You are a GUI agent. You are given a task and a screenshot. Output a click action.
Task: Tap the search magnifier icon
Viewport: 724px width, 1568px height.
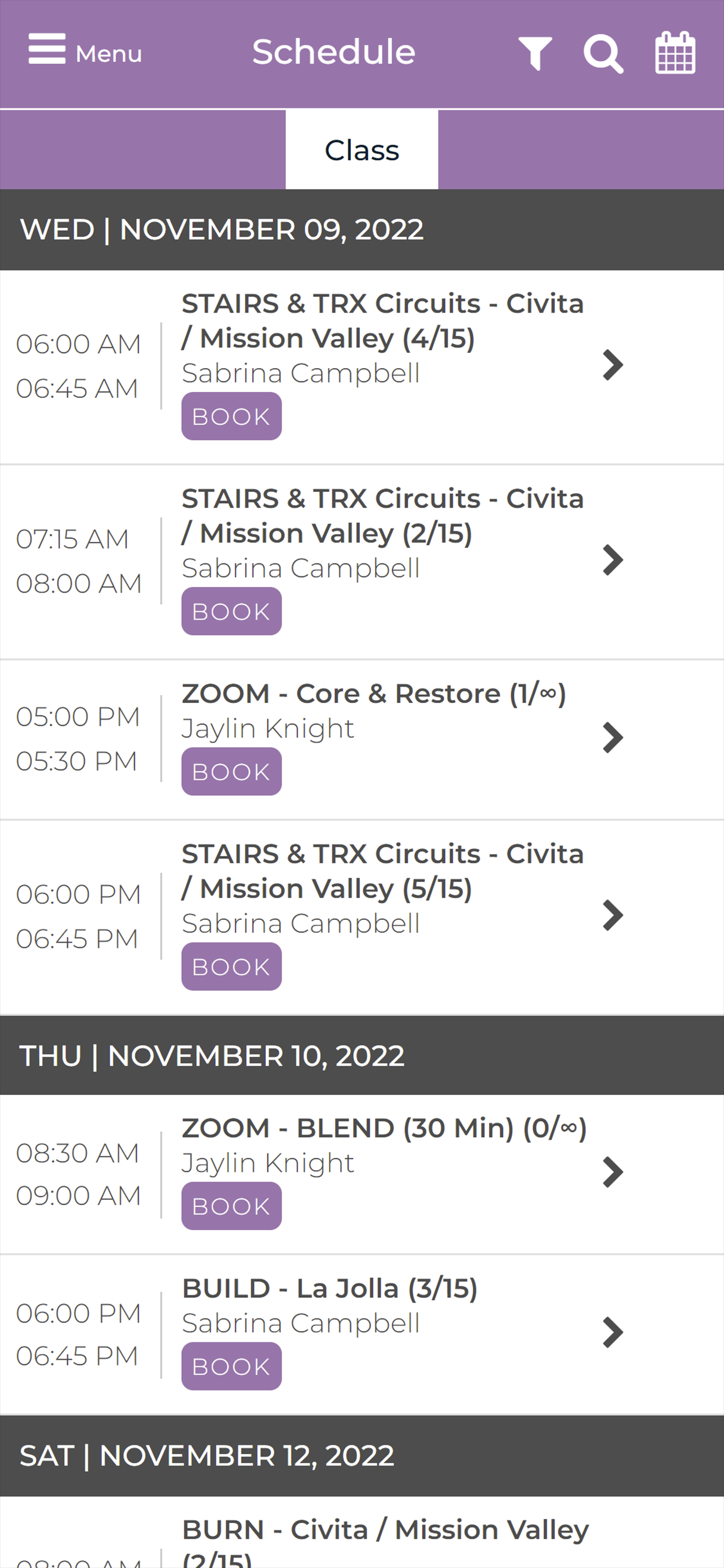[x=603, y=54]
